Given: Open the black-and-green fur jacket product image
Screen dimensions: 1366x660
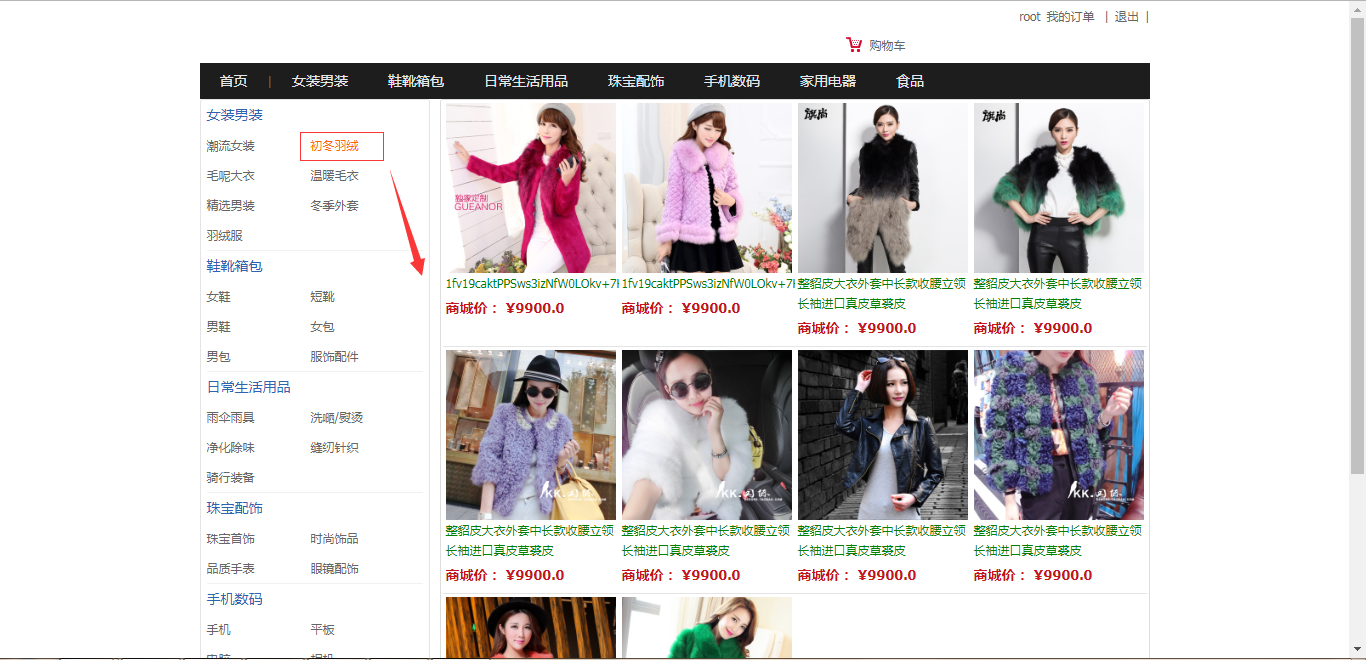Looking at the screenshot, I should click(x=1059, y=188).
